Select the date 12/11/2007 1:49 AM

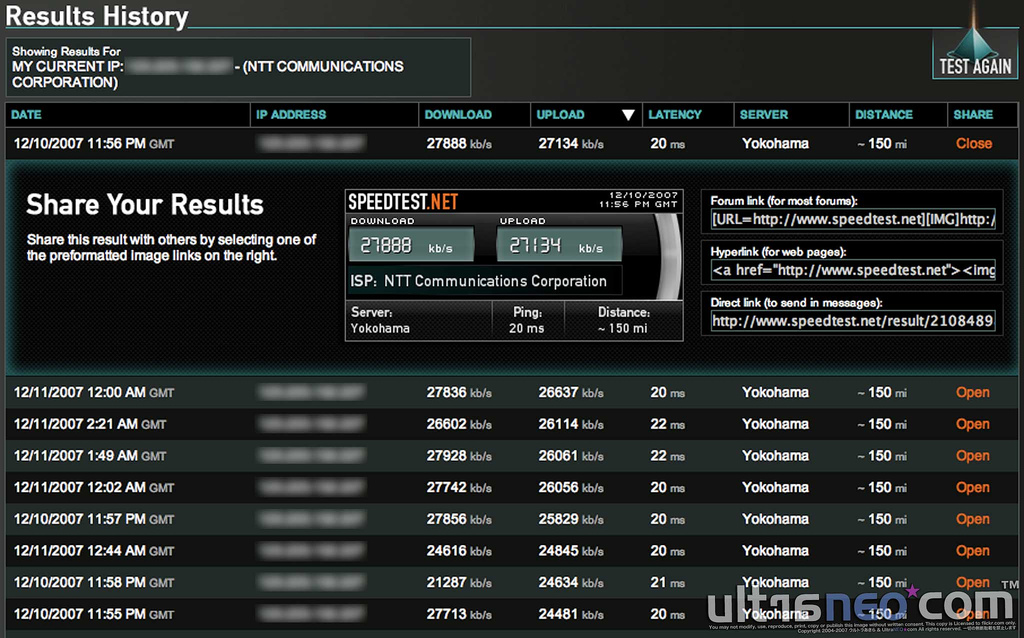coord(89,456)
